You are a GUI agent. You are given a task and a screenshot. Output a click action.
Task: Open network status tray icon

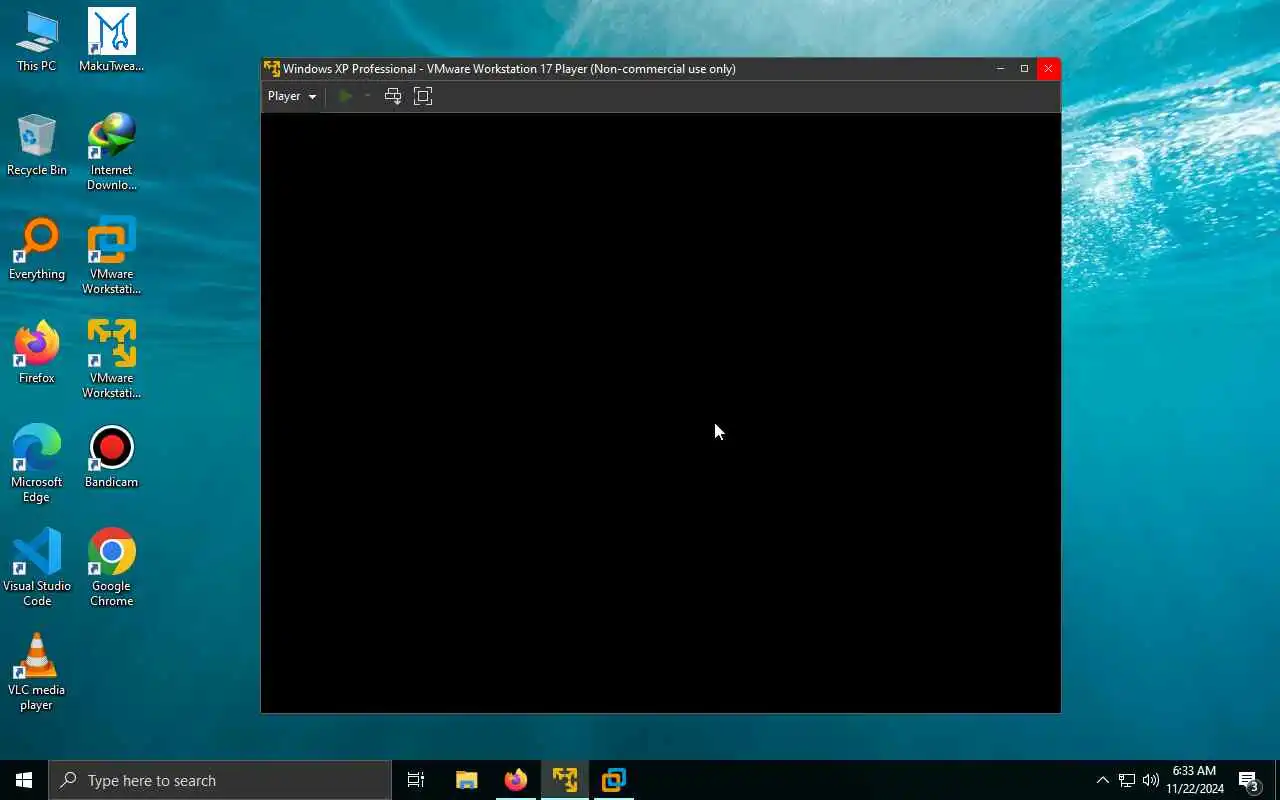[x=1126, y=780]
